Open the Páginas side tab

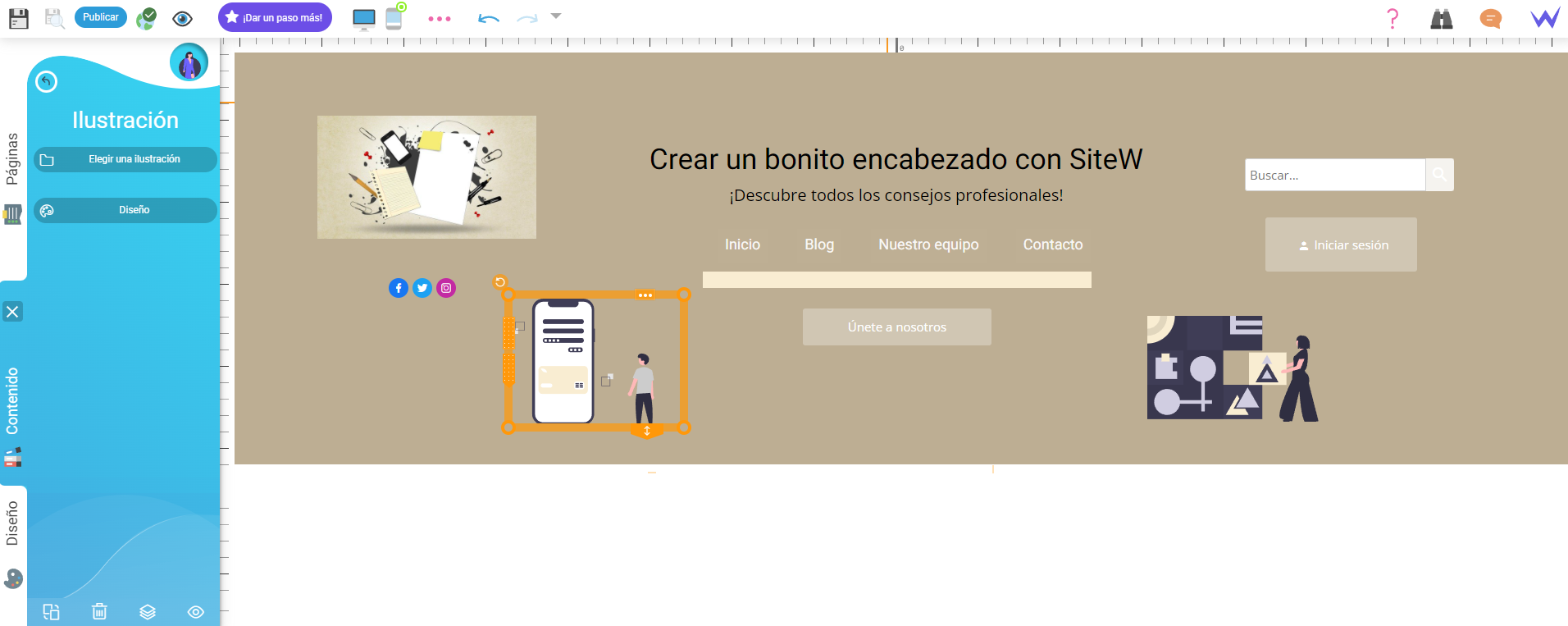12,158
